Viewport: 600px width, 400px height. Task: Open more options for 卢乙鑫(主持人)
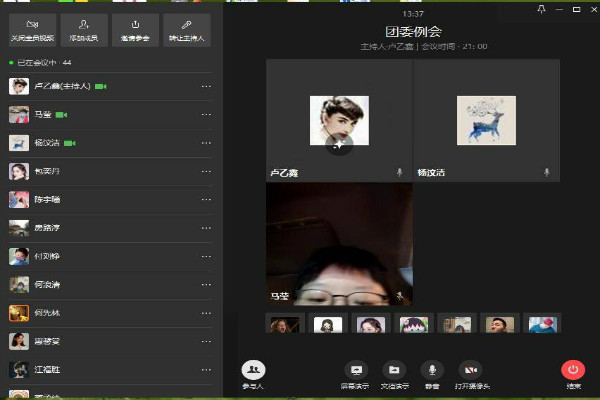pyautogui.click(x=206, y=87)
